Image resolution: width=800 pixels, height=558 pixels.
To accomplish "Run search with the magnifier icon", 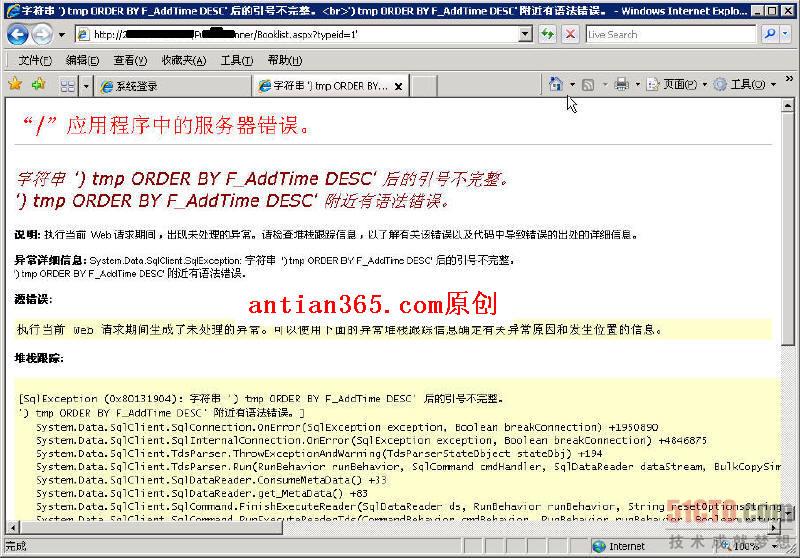I will tap(769, 35).
